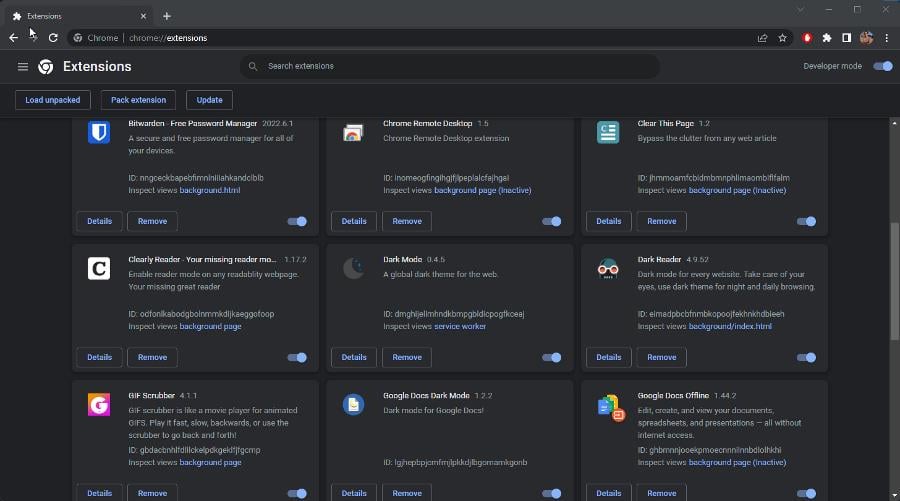
Task: Click the GIF Scrubber G icon
Action: pos(99,405)
